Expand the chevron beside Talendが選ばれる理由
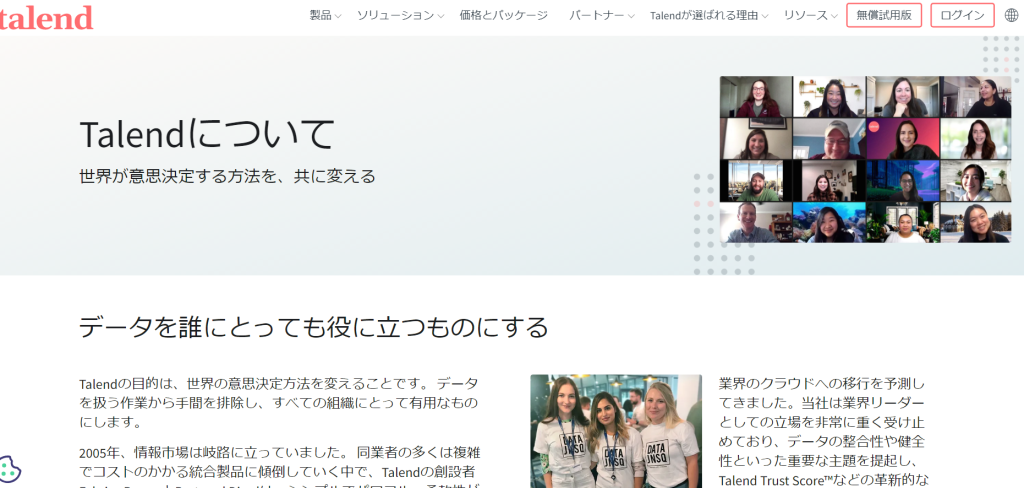The image size is (1024, 488). pos(765,16)
